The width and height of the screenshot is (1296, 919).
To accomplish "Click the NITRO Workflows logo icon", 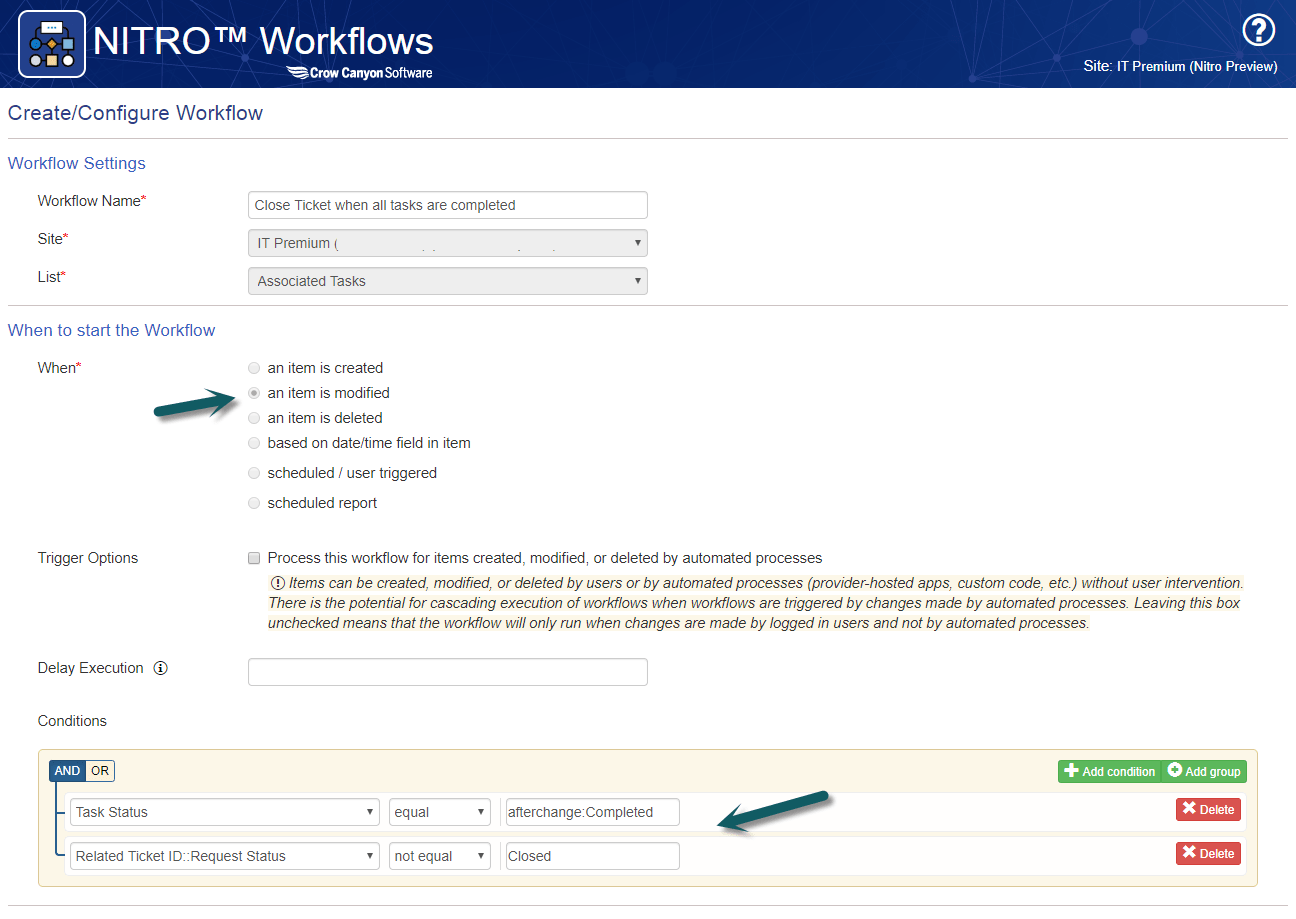I will (x=52, y=44).
